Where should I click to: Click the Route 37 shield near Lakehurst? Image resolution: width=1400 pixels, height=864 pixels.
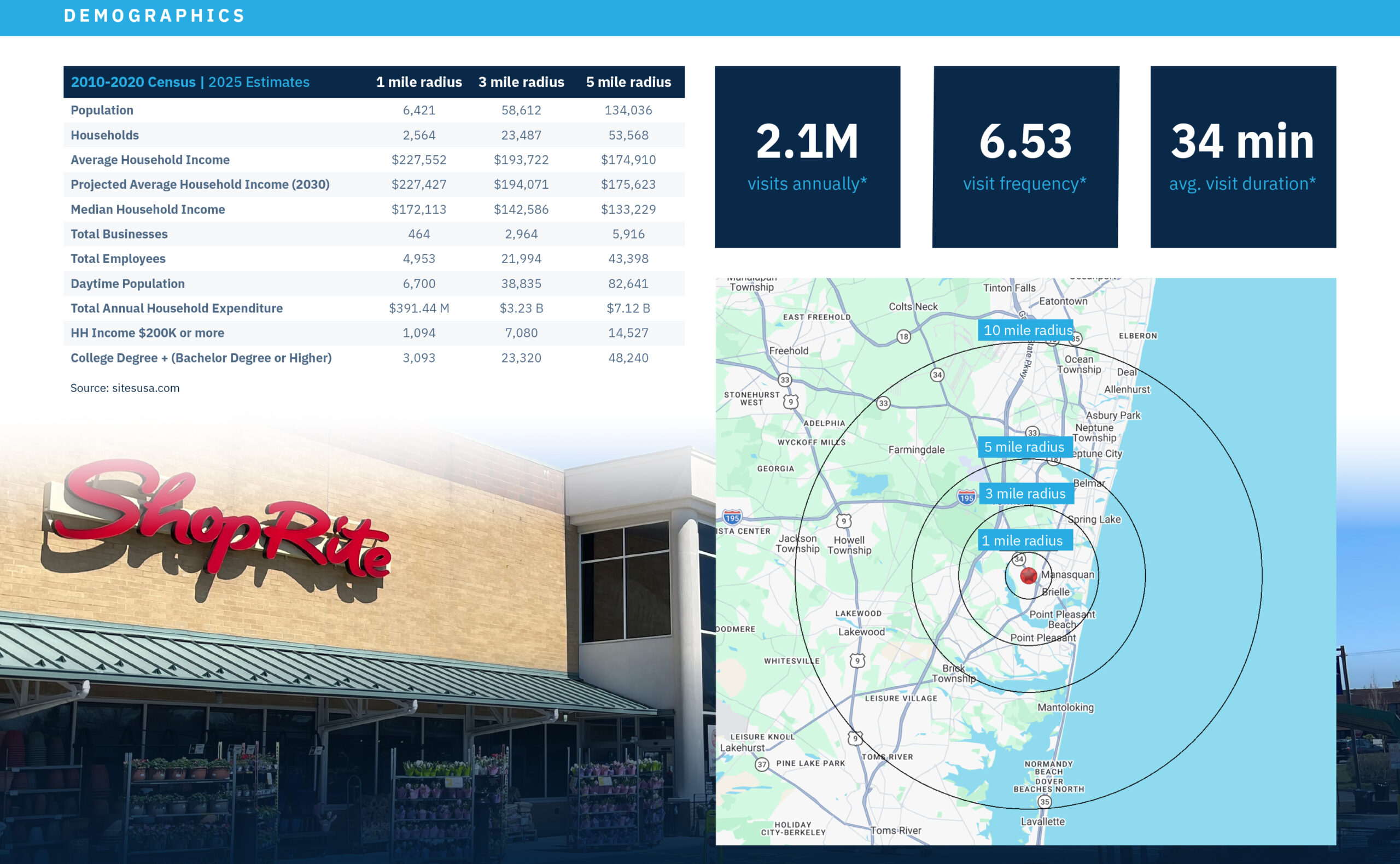coord(762,764)
